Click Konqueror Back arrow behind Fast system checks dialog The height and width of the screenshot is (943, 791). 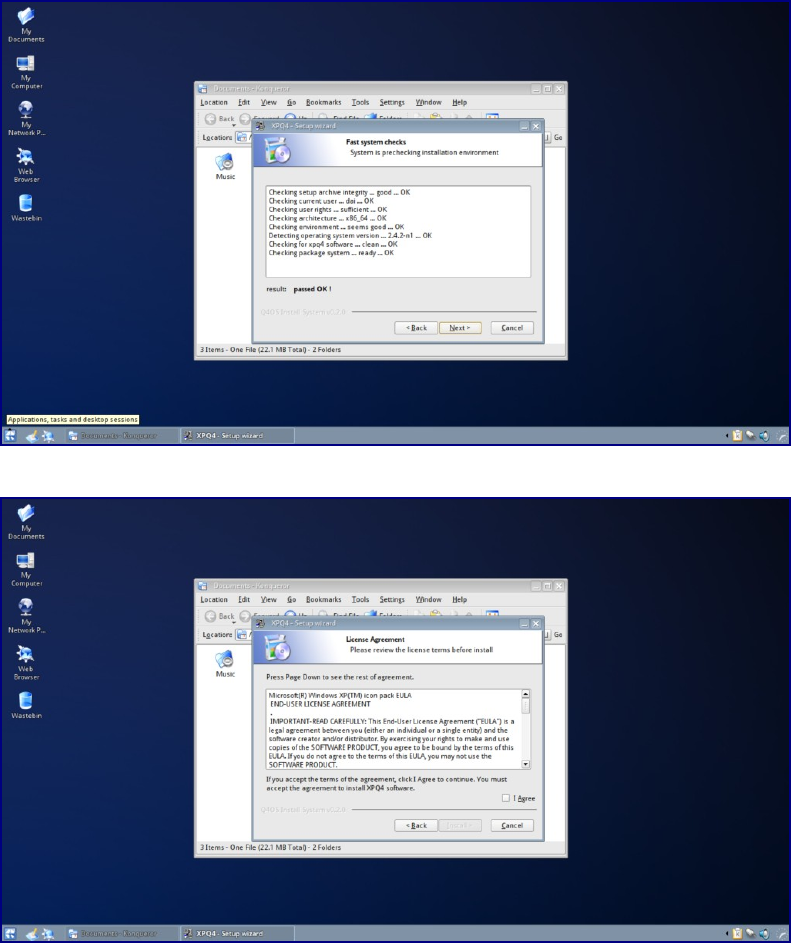point(210,118)
